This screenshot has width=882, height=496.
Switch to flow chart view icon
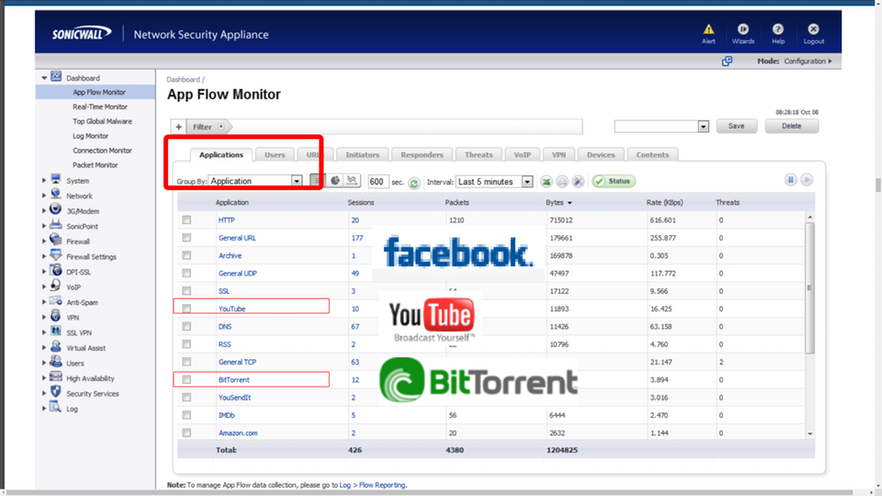(x=352, y=181)
